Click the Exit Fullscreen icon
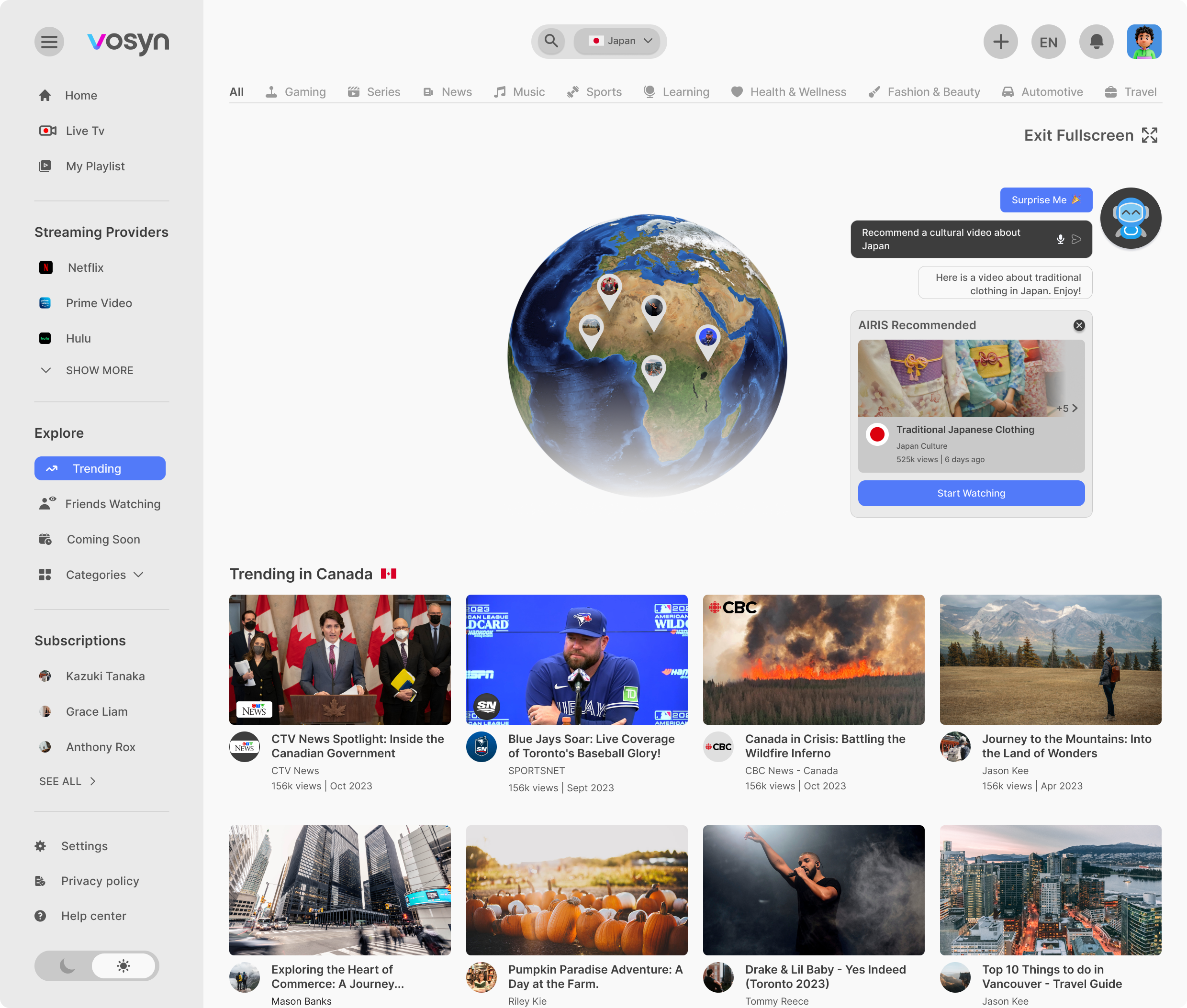 point(1149,135)
